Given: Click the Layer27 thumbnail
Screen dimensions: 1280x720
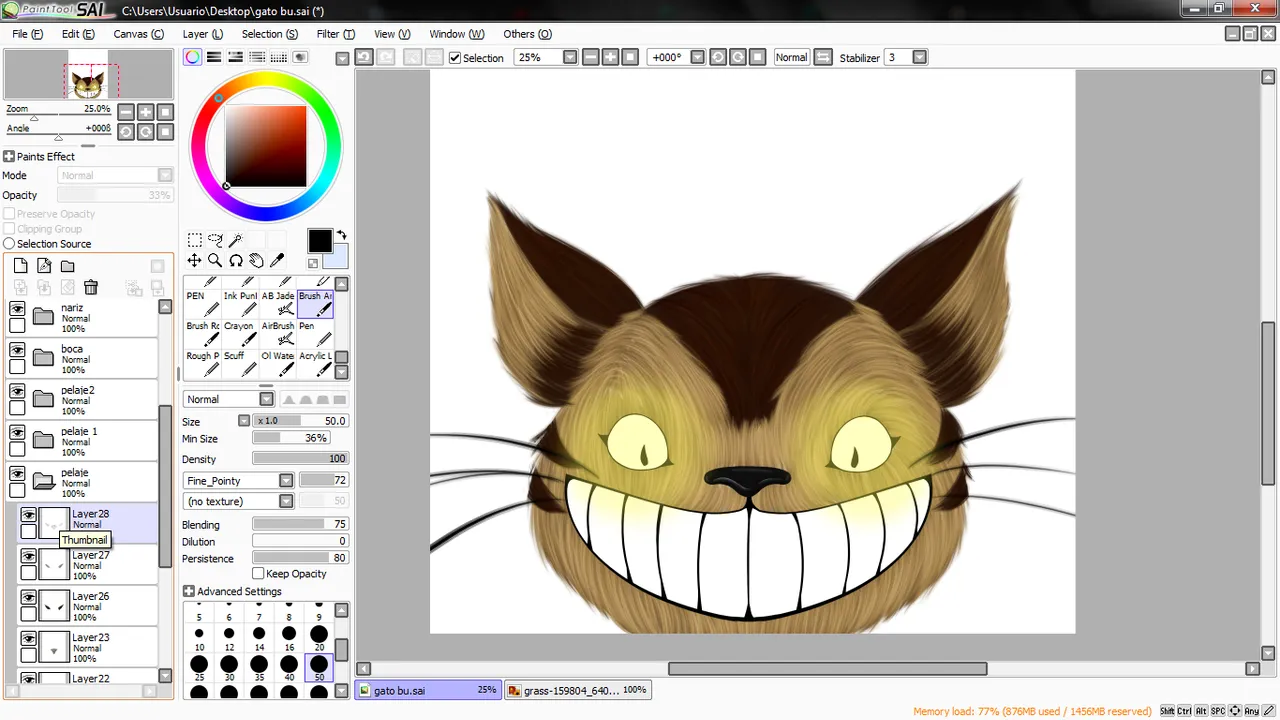Looking at the screenshot, I should (x=54, y=565).
